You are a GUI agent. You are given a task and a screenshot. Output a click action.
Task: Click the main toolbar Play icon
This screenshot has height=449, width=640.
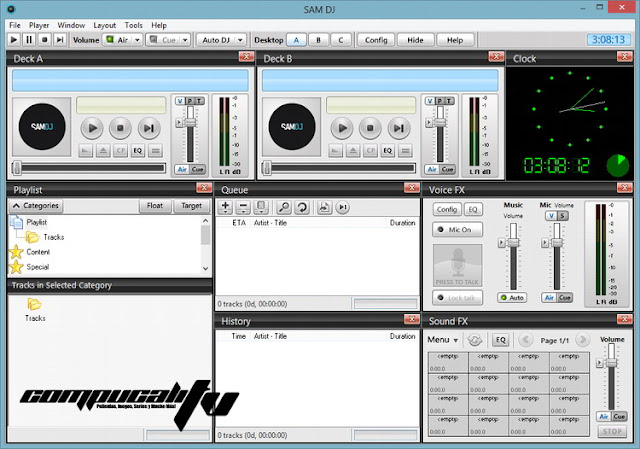(13, 40)
